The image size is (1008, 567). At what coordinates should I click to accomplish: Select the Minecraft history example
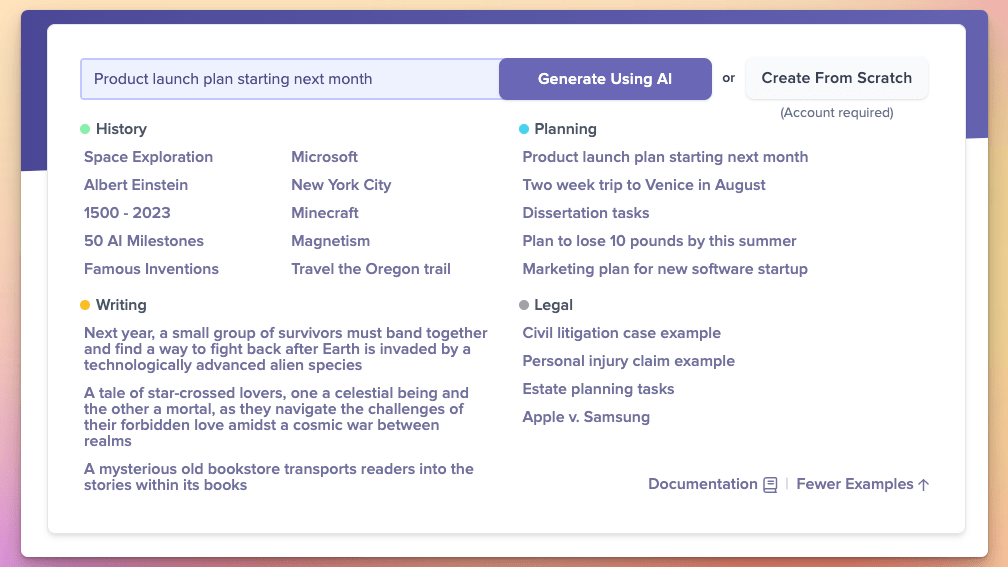point(325,213)
